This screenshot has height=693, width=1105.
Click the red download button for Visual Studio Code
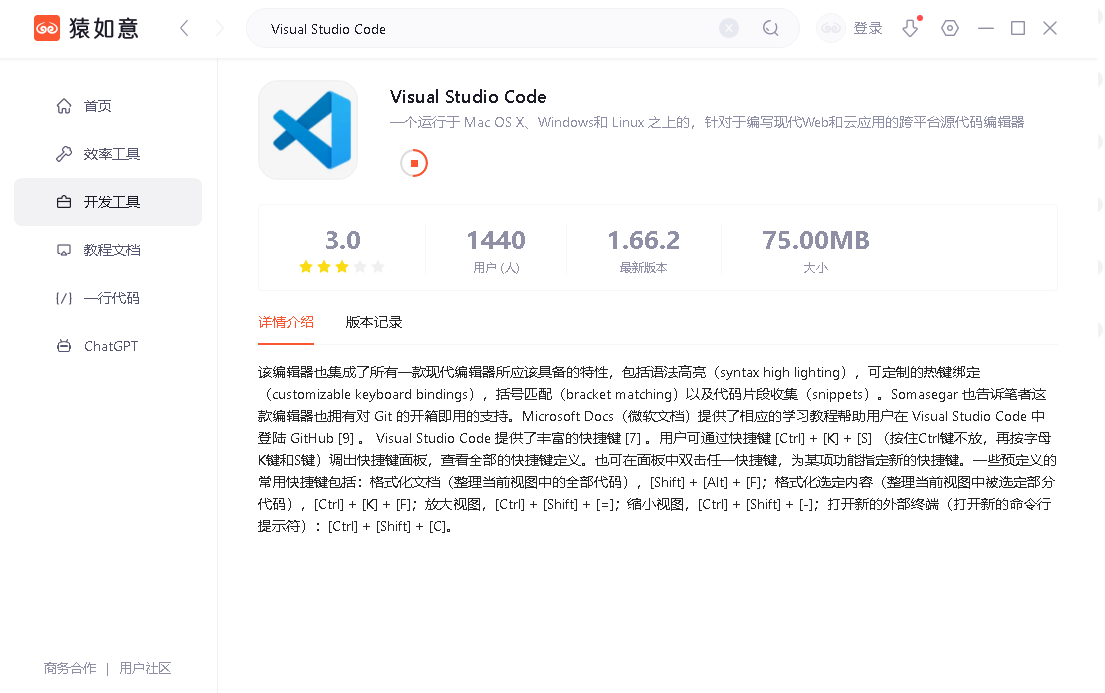pos(413,162)
